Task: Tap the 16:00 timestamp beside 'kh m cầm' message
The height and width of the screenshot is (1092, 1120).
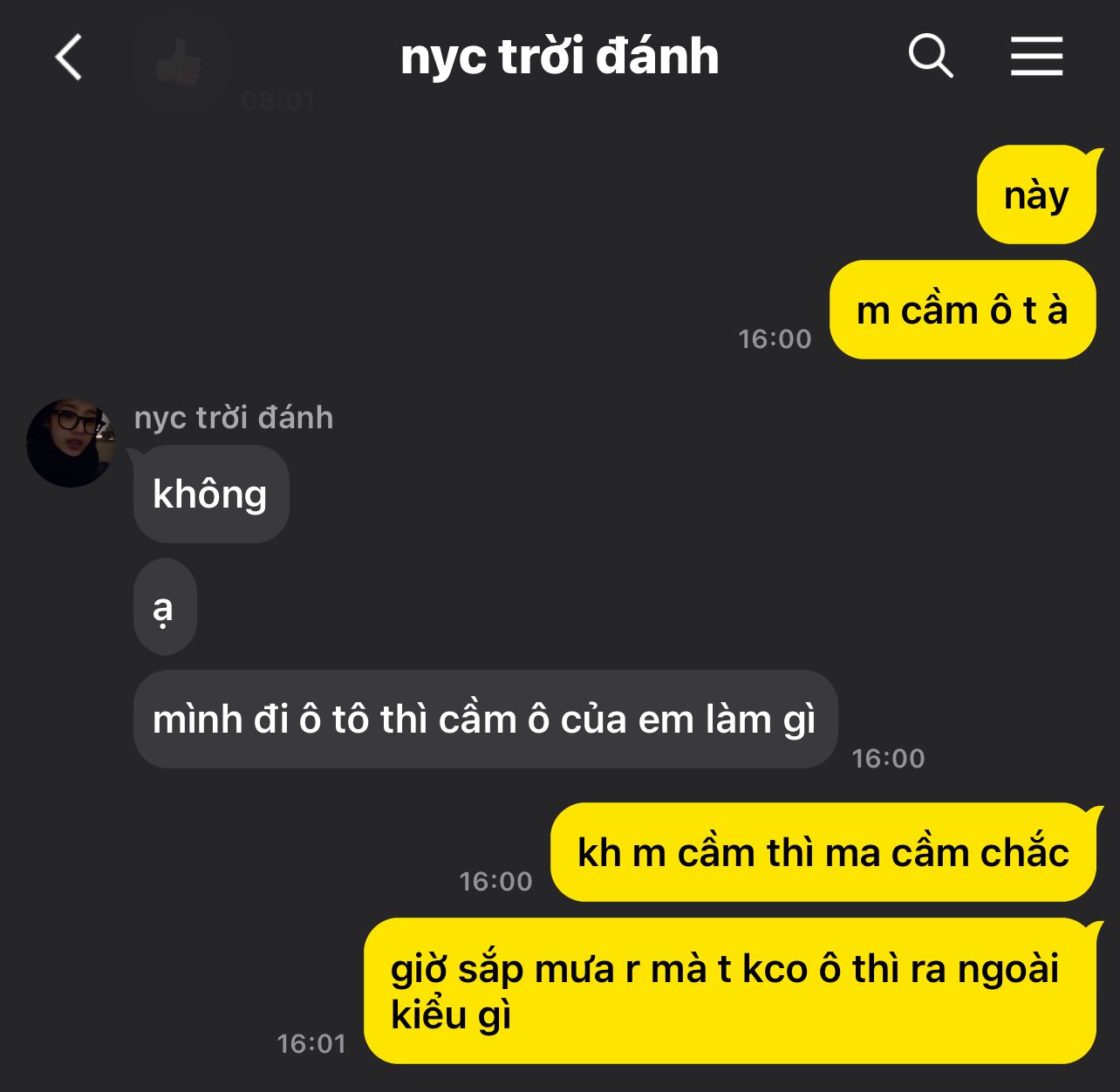Action: [495, 881]
